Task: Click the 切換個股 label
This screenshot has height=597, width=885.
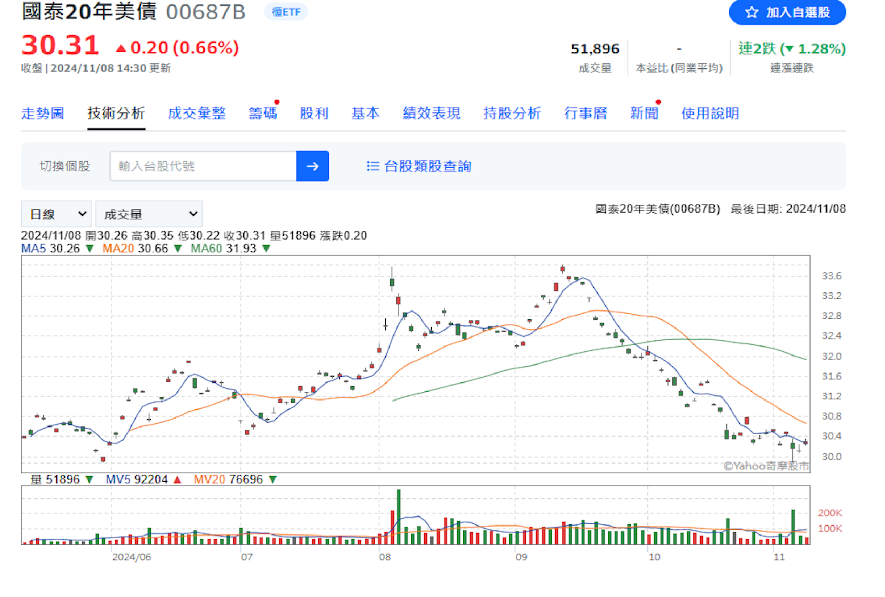Action: pos(64,166)
